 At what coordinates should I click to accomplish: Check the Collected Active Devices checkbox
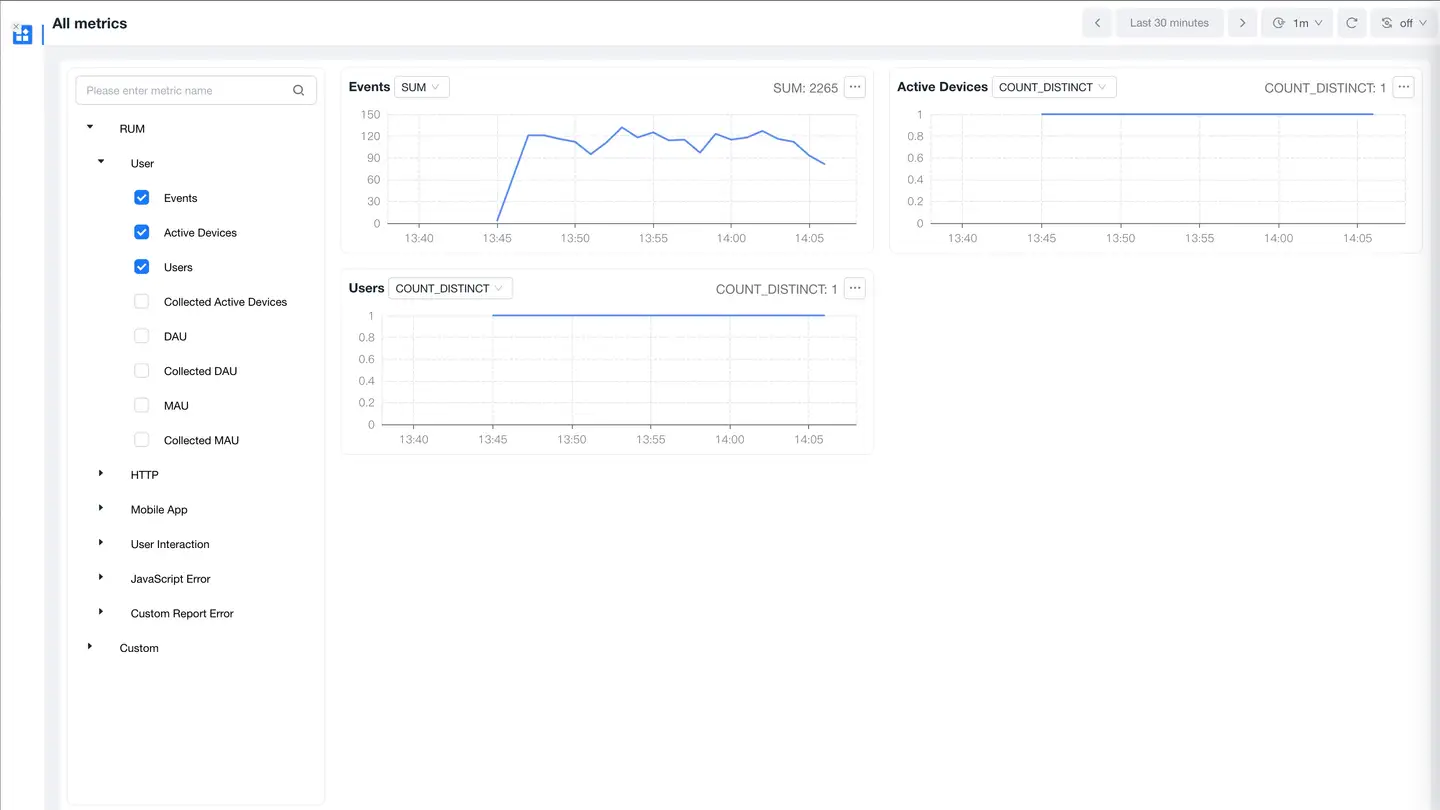(x=142, y=302)
